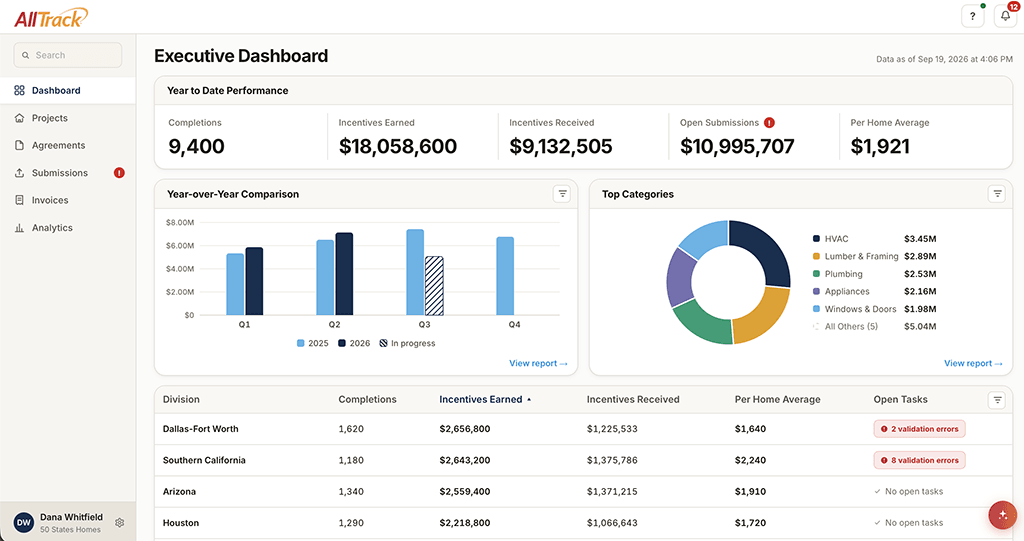1024x541 pixels.
Task: Click the Agreements document icon
Action: pyautogui.click(x=20, y=145)
